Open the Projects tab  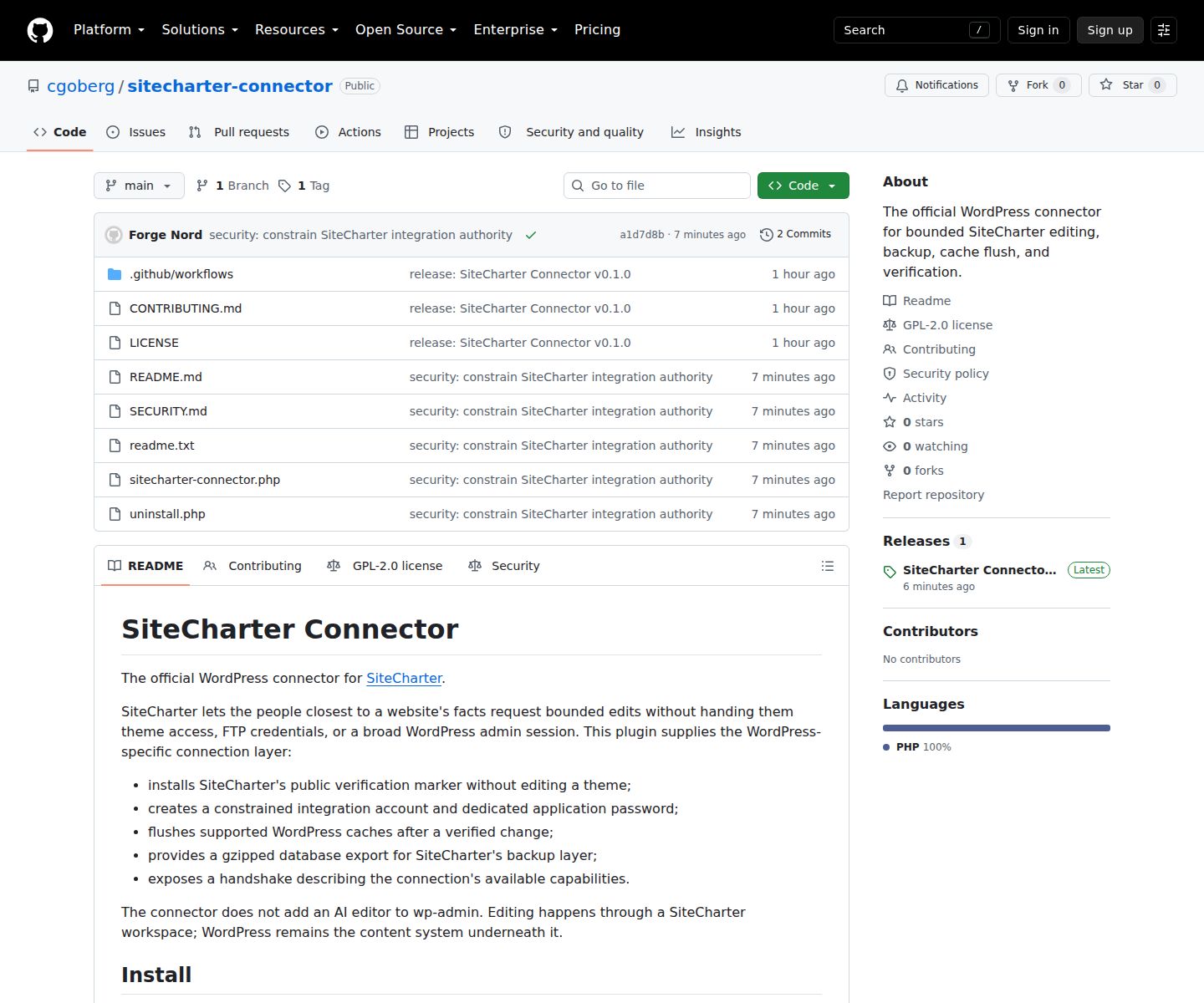[440, 132]
